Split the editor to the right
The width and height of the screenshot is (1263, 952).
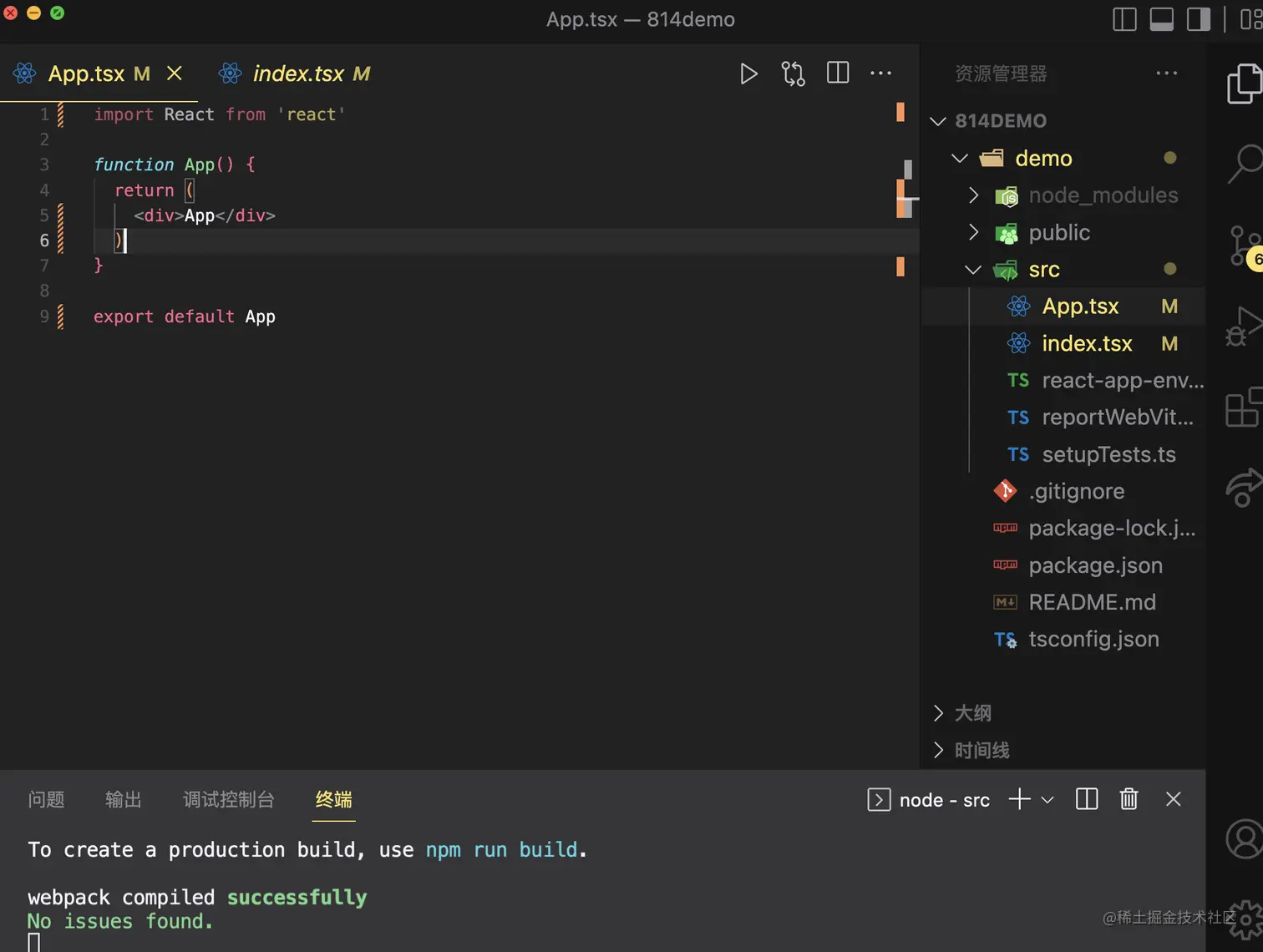point(838,73)
